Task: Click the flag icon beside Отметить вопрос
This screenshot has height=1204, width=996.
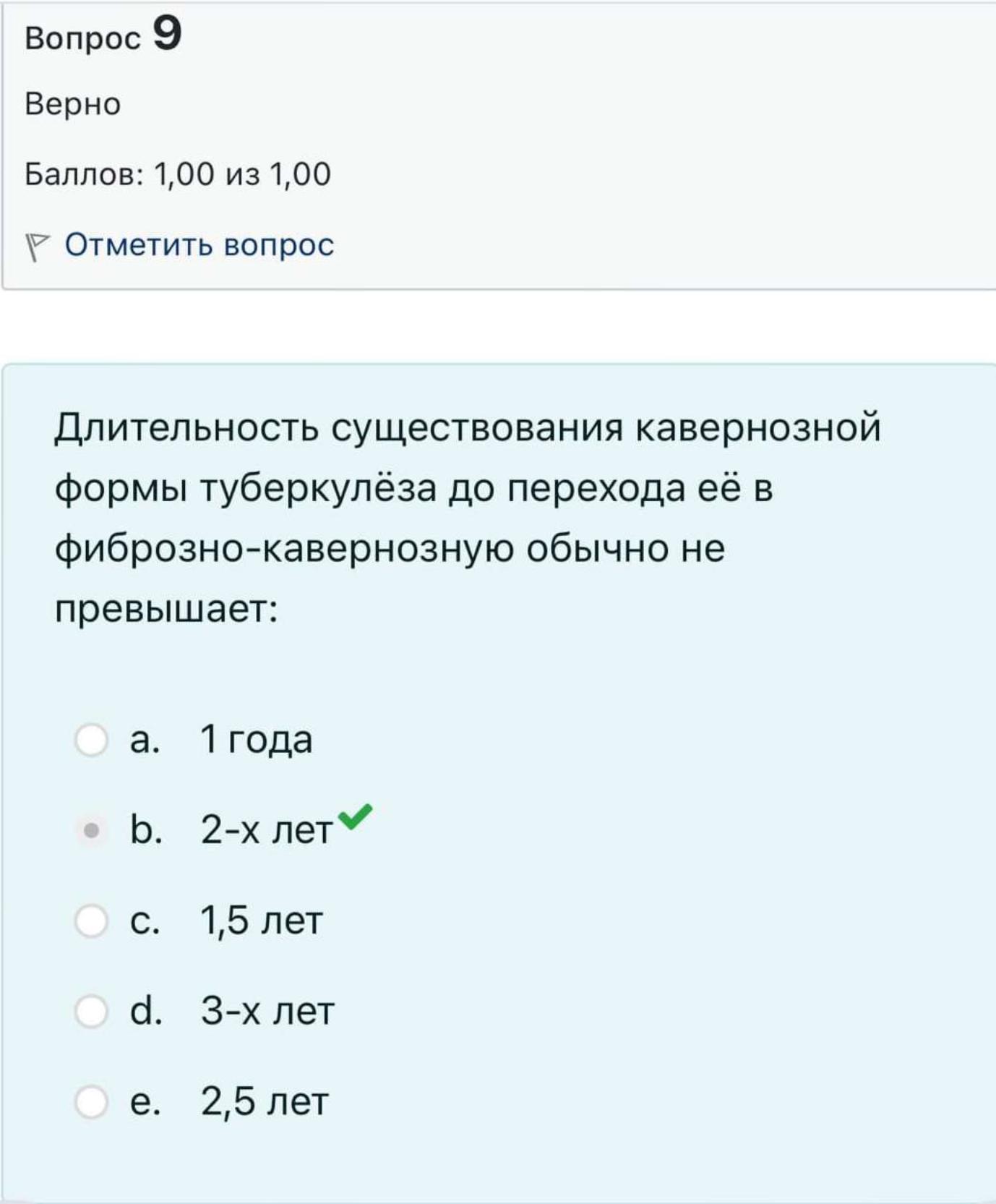Action: pos(37,247)
